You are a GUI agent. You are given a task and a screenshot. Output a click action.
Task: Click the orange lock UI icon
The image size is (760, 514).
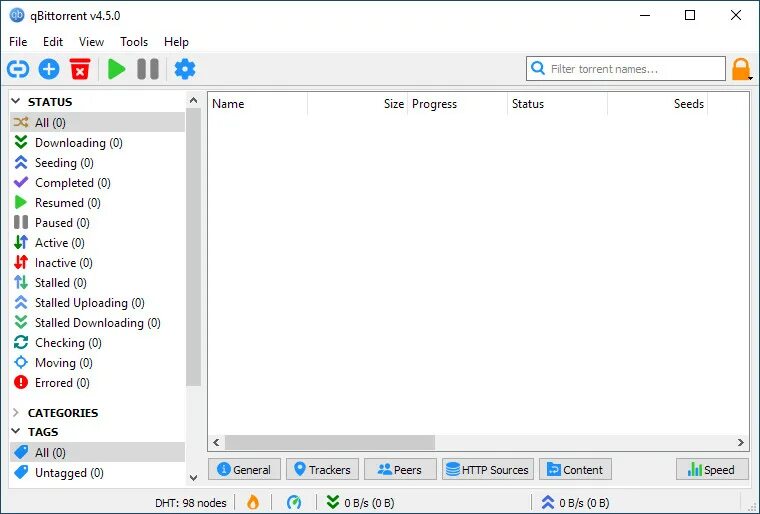(x=740, y=69)
